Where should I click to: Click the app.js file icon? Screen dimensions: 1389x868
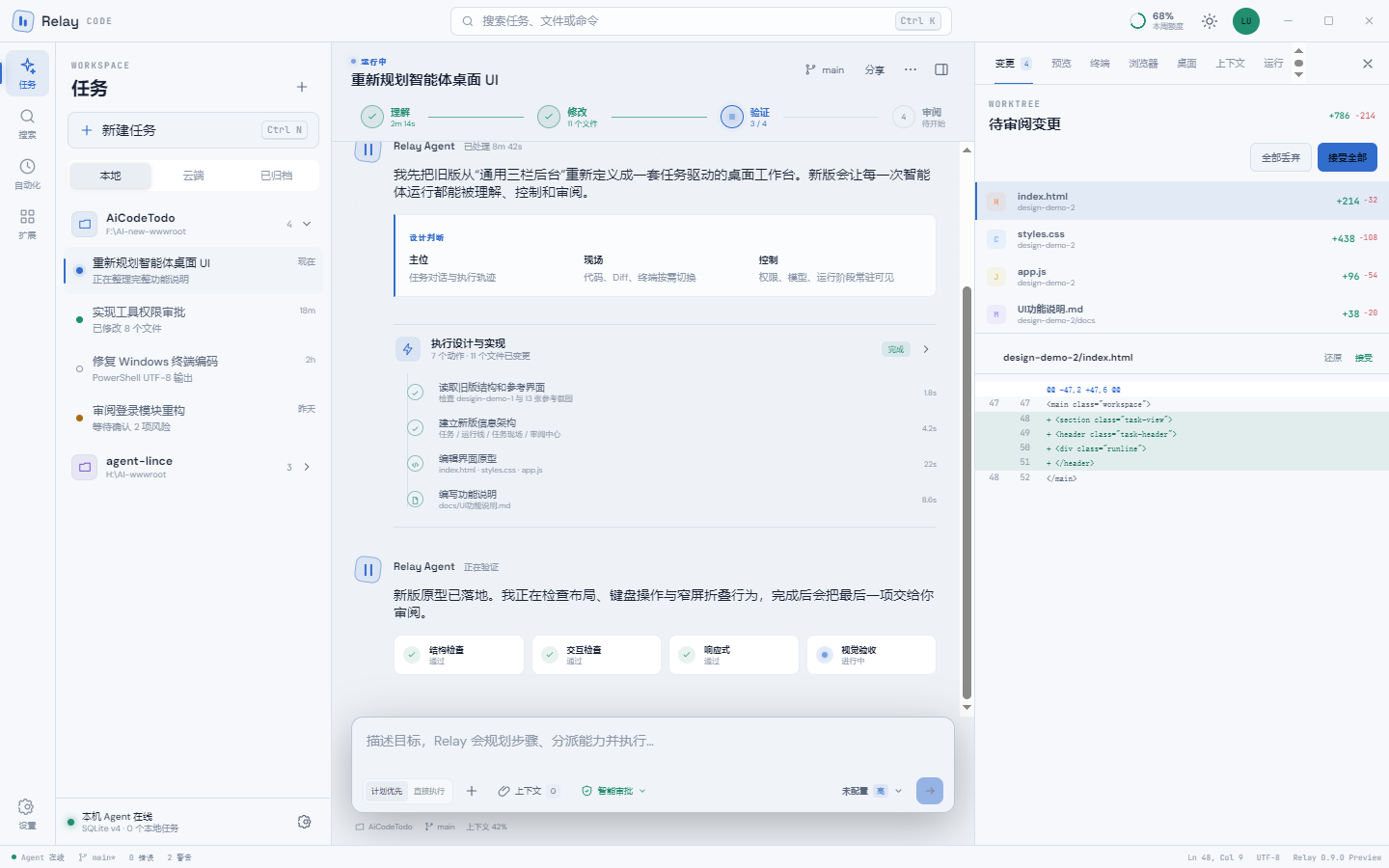996,277
